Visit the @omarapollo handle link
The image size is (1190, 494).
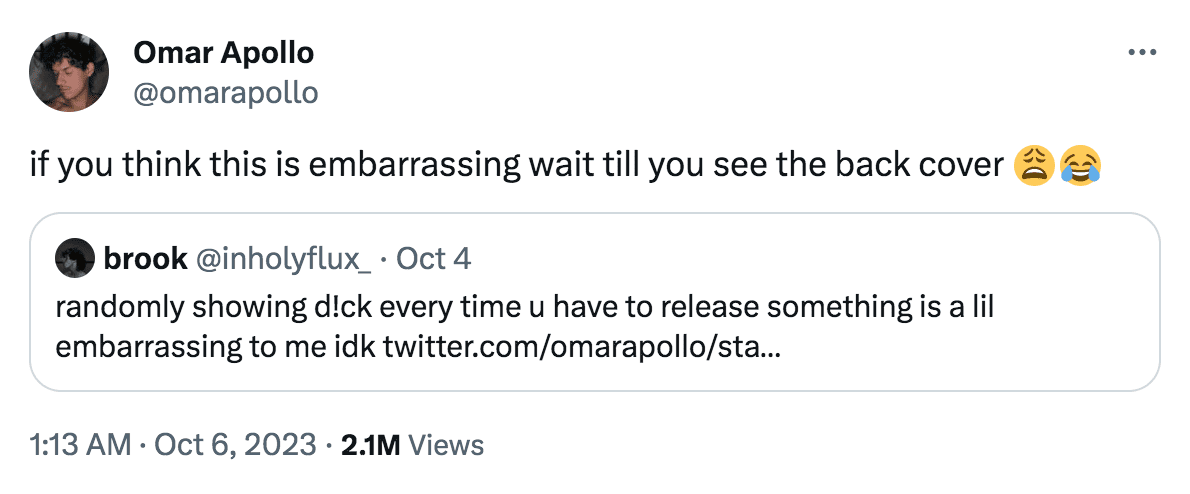[x=225, y=92]
